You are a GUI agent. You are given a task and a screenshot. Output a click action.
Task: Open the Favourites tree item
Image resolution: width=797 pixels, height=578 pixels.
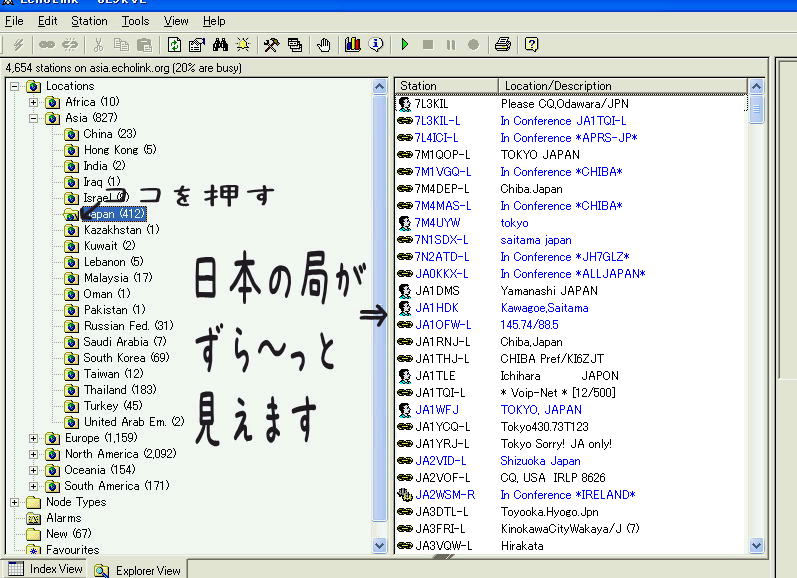[73, 550]
